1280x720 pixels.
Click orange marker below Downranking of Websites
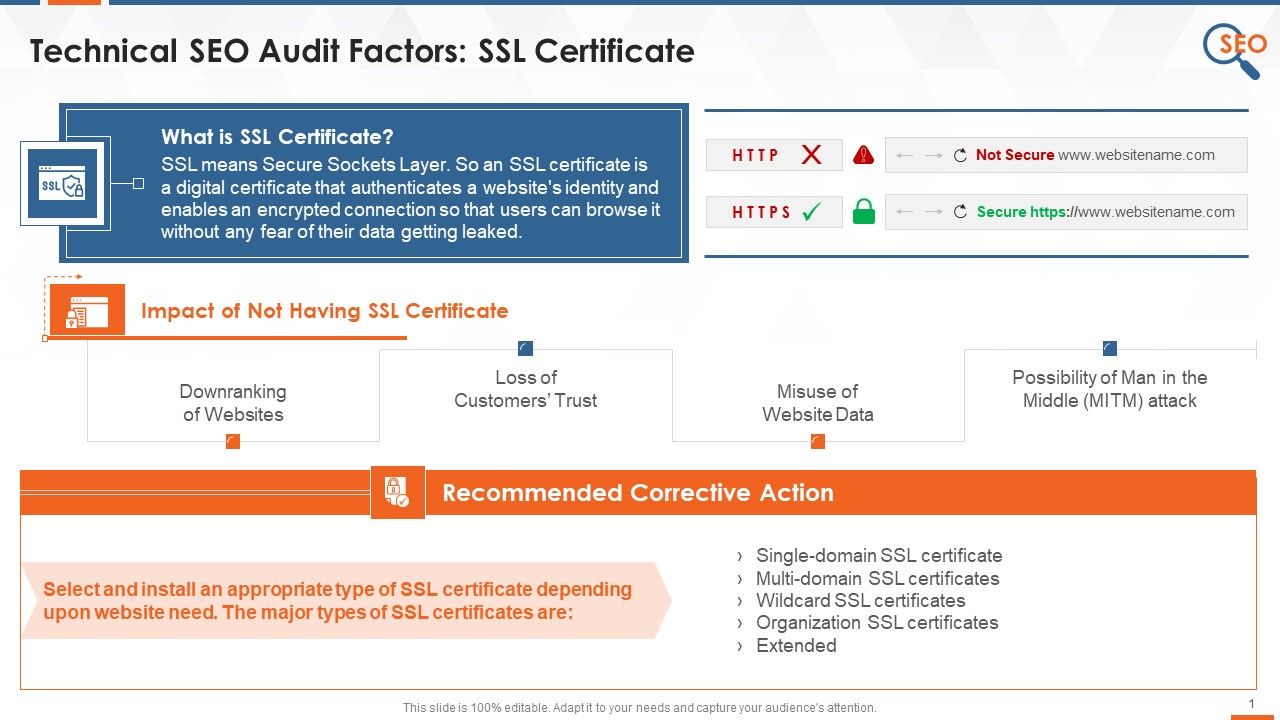pos(233,441)
